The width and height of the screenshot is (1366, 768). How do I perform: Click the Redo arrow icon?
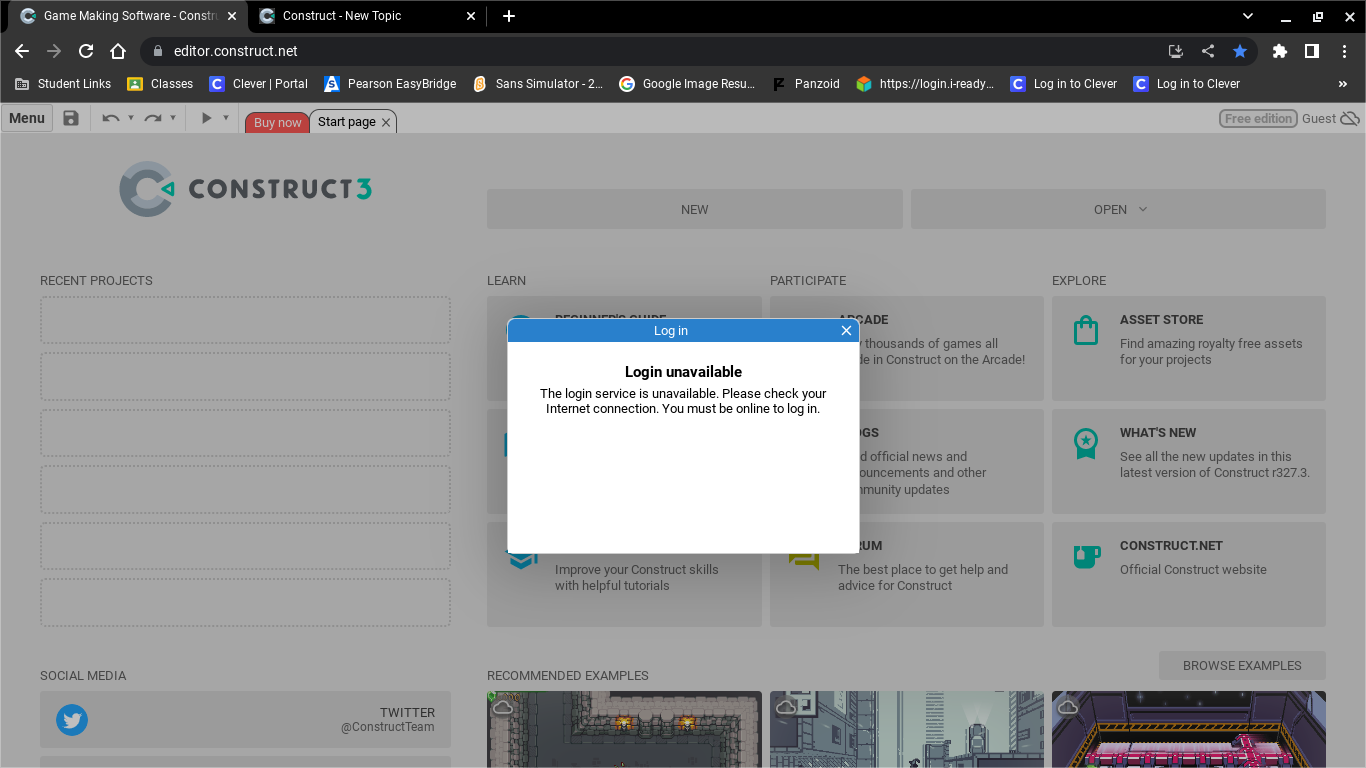152,118
